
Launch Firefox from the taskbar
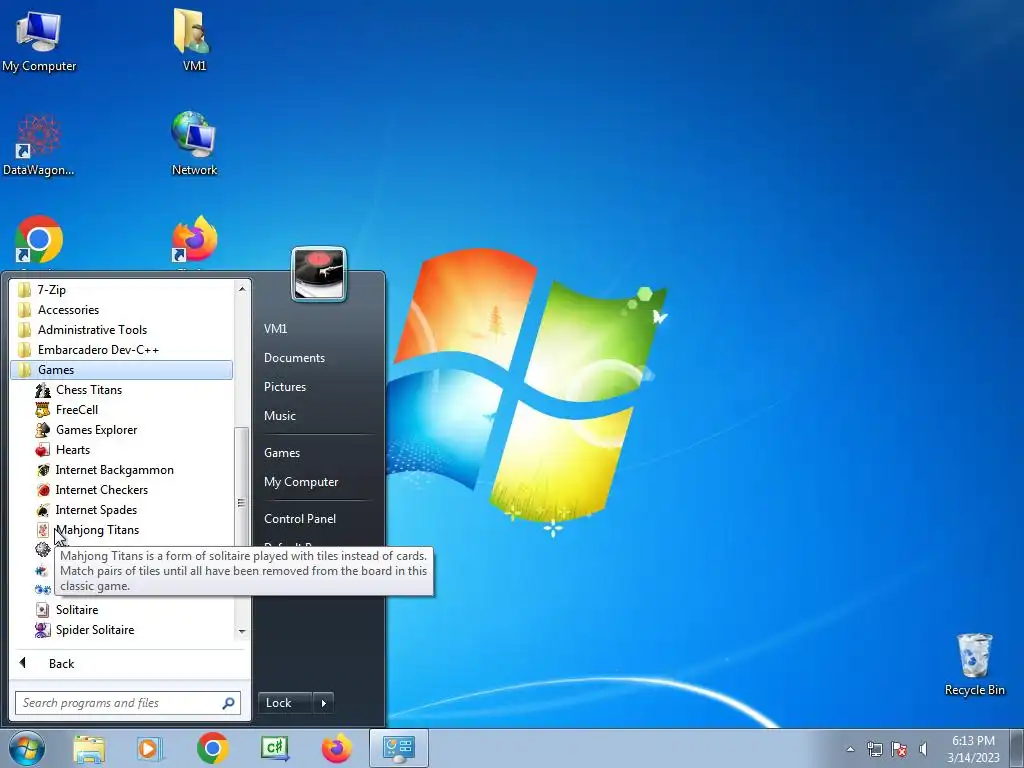[x=336, y=748]
